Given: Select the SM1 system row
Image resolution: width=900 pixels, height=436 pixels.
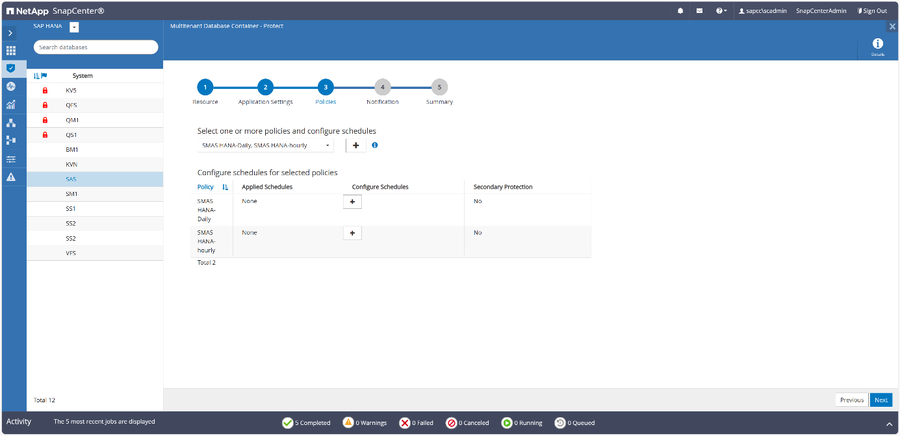Looking at the screenshot, I should (x=95, y=194).
